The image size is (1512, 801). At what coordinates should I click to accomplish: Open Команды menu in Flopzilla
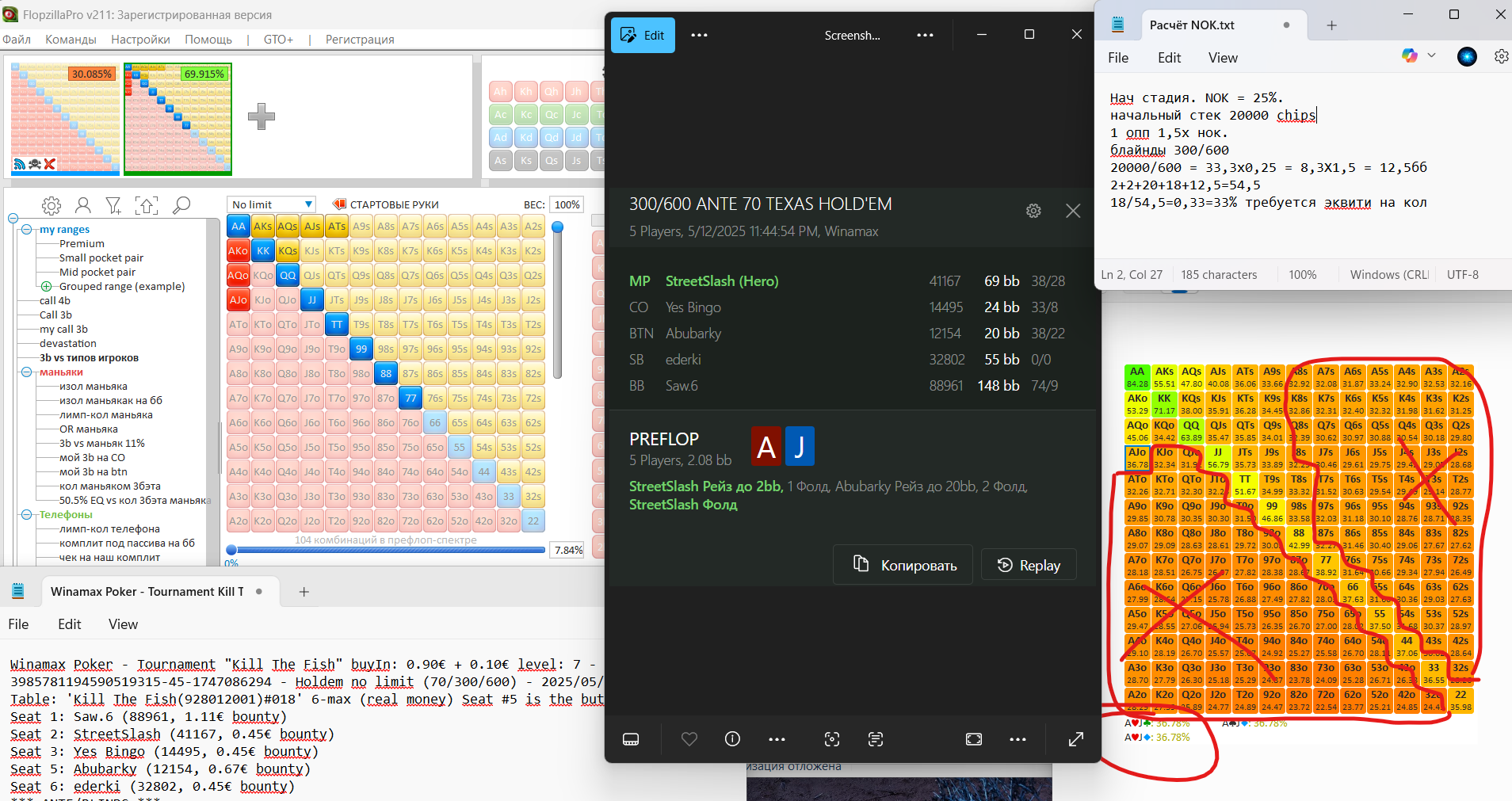[71, 40]
